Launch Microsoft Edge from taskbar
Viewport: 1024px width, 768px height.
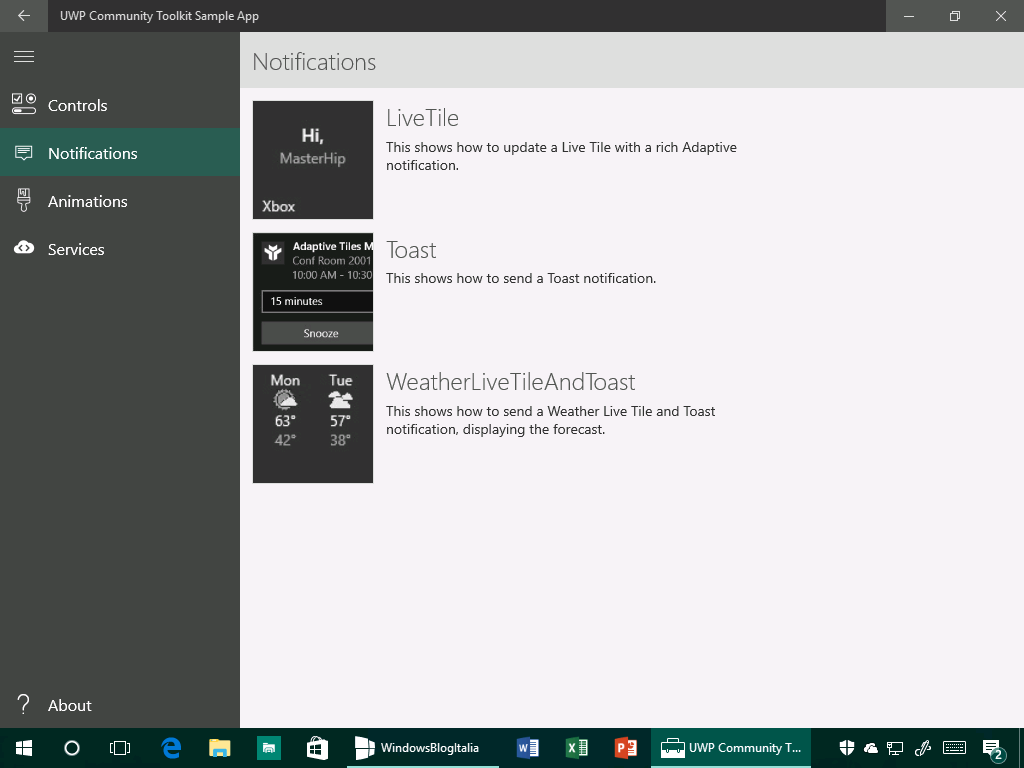click(171, 748)
